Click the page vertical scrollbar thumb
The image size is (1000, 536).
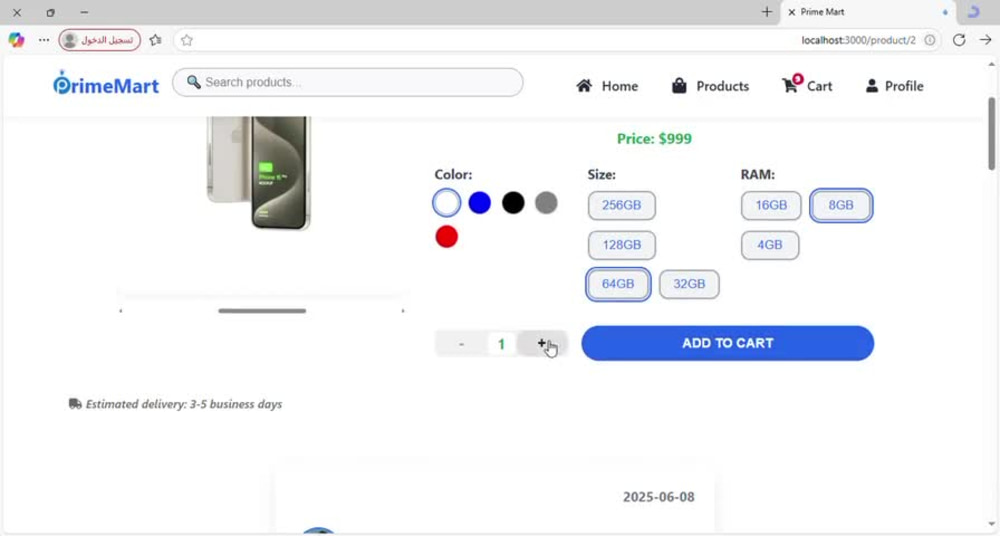[992, 134]
